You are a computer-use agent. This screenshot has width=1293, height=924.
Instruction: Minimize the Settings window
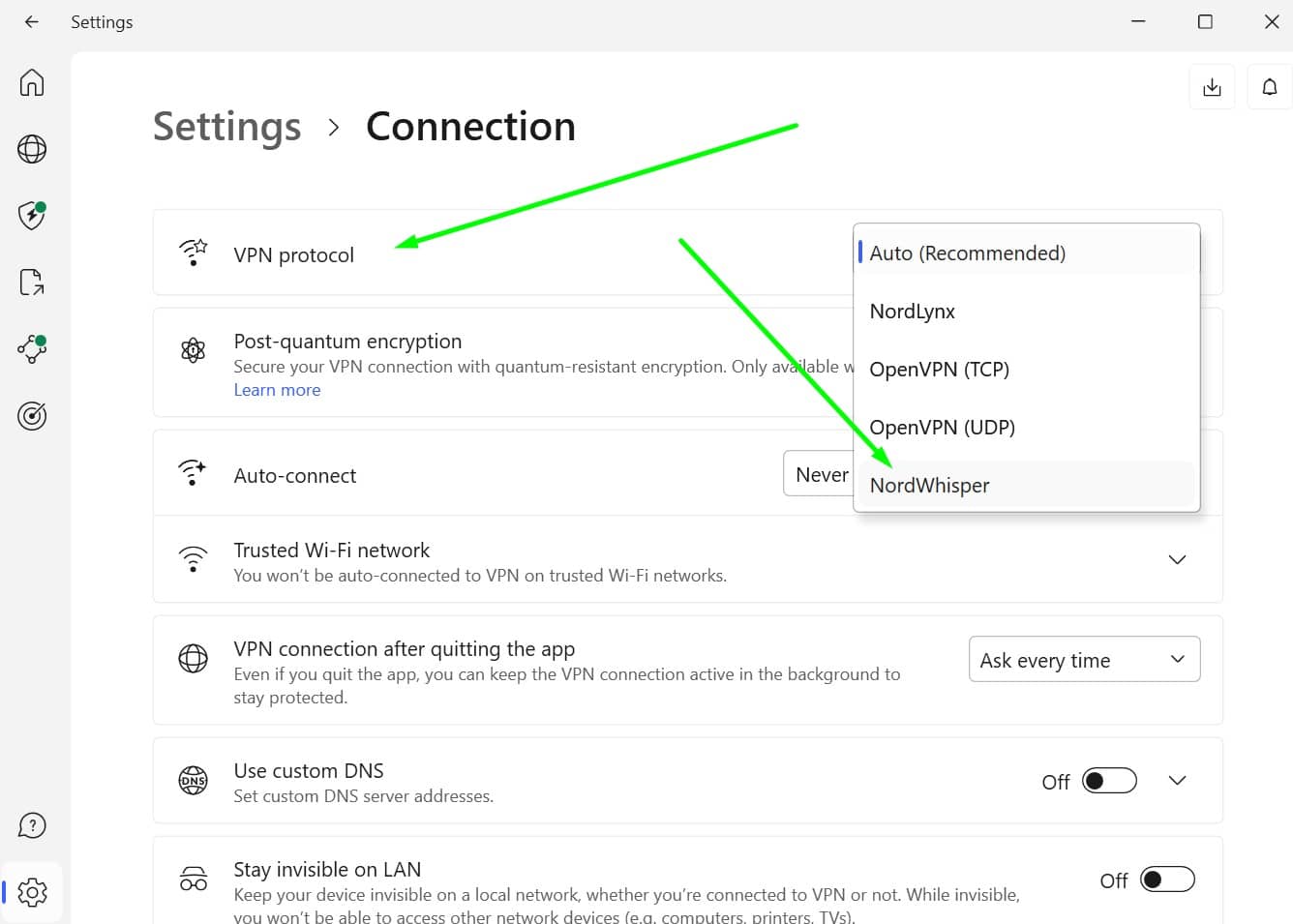(1138, 21)
